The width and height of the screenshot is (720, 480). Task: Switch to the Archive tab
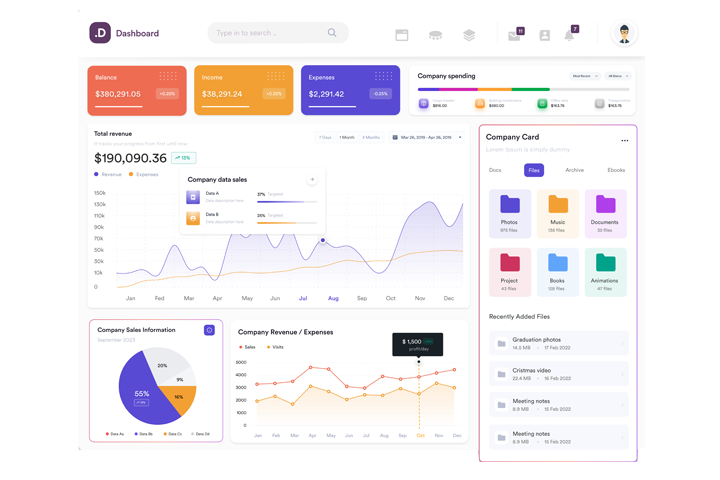[574, 170]
